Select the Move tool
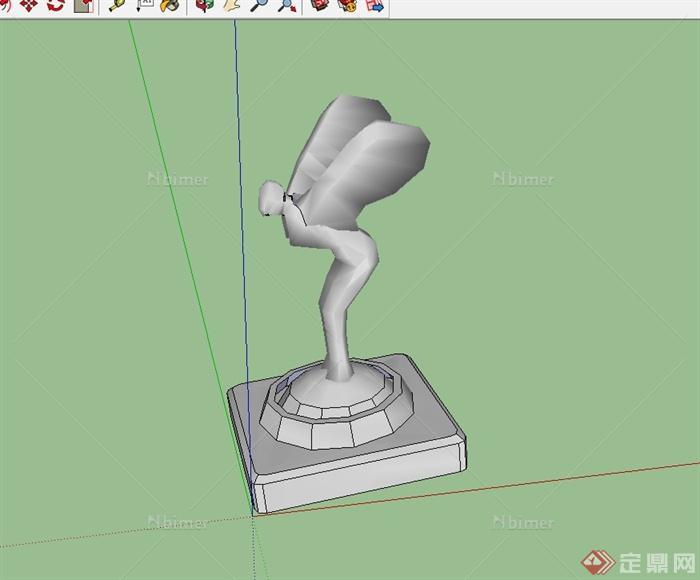700x580 pixels. pyautogui.click(x=28, y=5)
